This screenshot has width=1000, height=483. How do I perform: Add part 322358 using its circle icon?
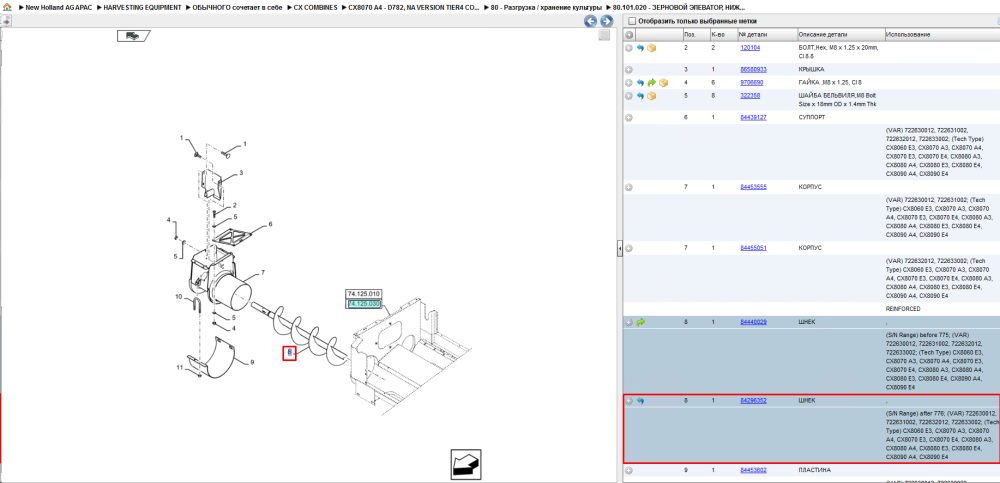click(629, 96)
